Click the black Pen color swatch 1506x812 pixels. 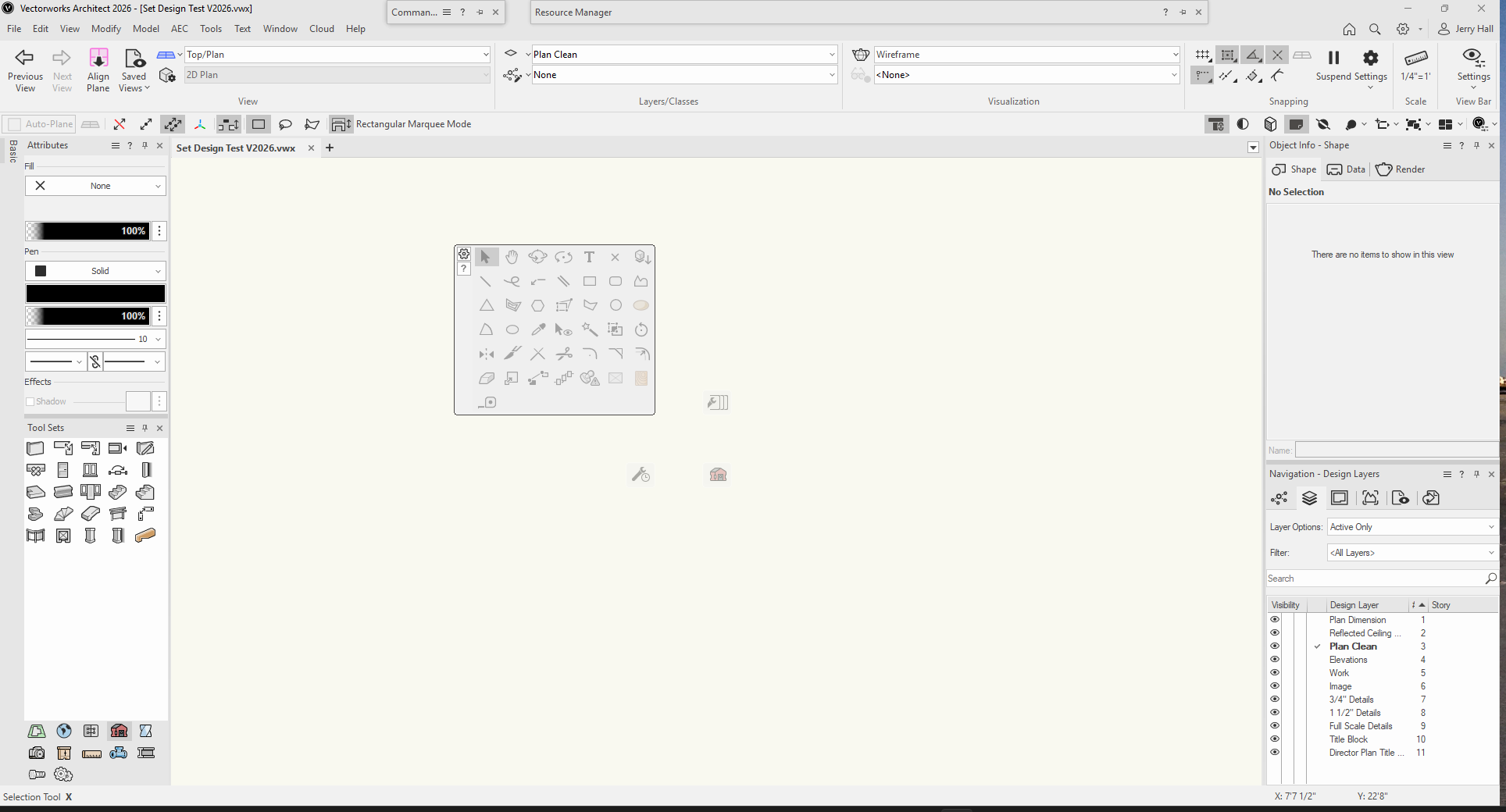click(x=95, y=294)
